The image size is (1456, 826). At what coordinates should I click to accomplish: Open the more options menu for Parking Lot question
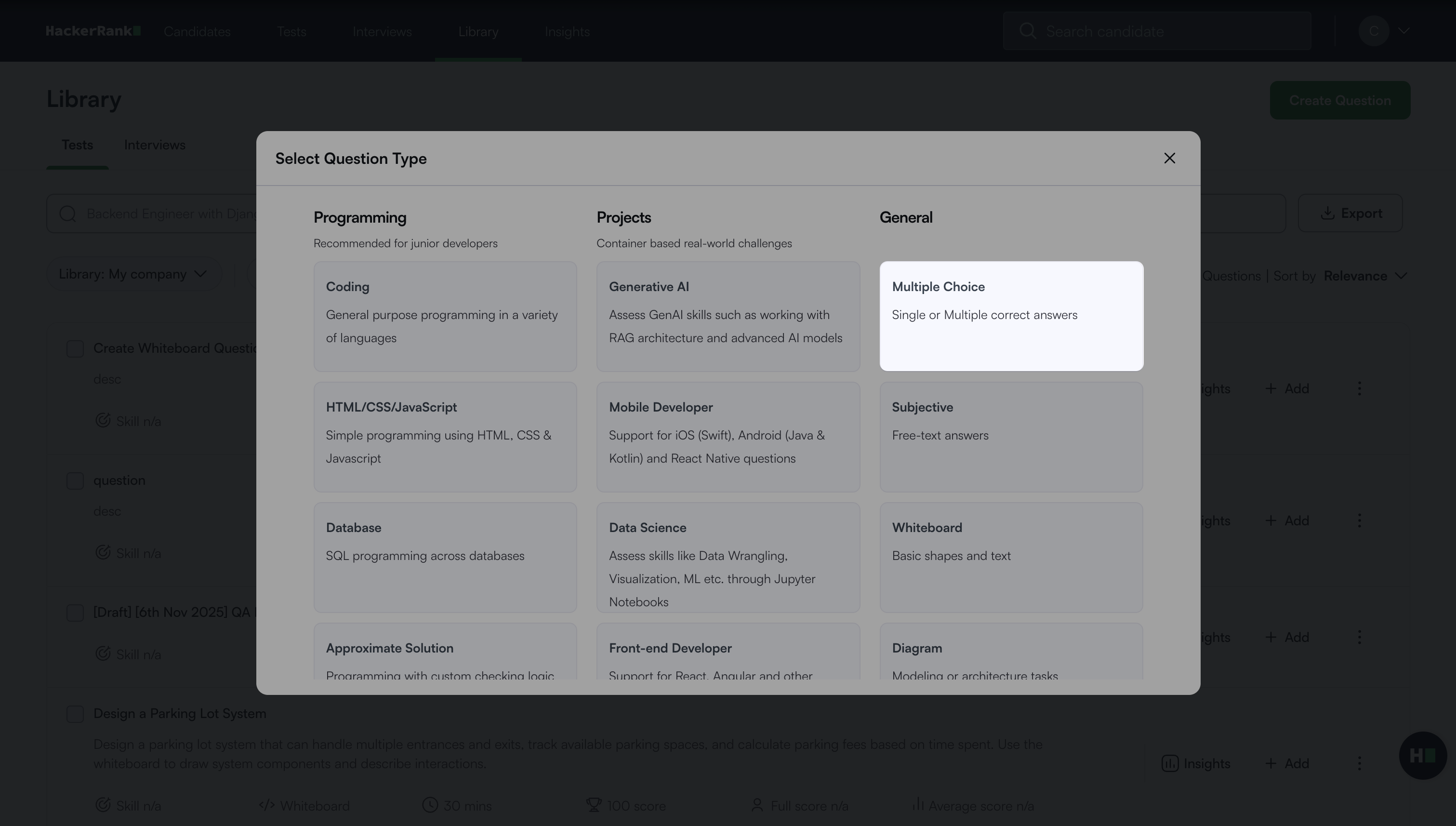[x=1359, y=764]
